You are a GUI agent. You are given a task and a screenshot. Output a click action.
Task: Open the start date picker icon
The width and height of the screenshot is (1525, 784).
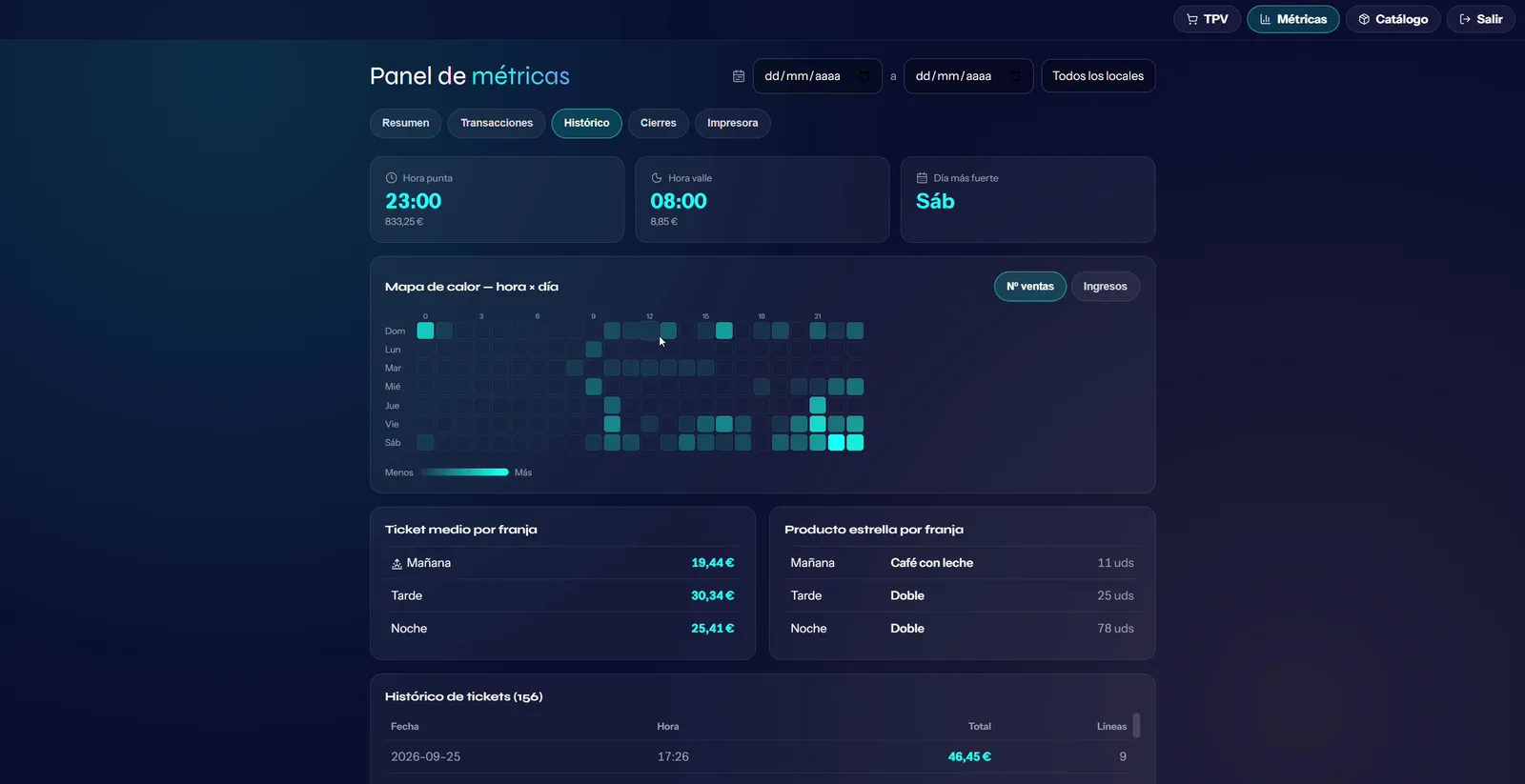(864, 76)
